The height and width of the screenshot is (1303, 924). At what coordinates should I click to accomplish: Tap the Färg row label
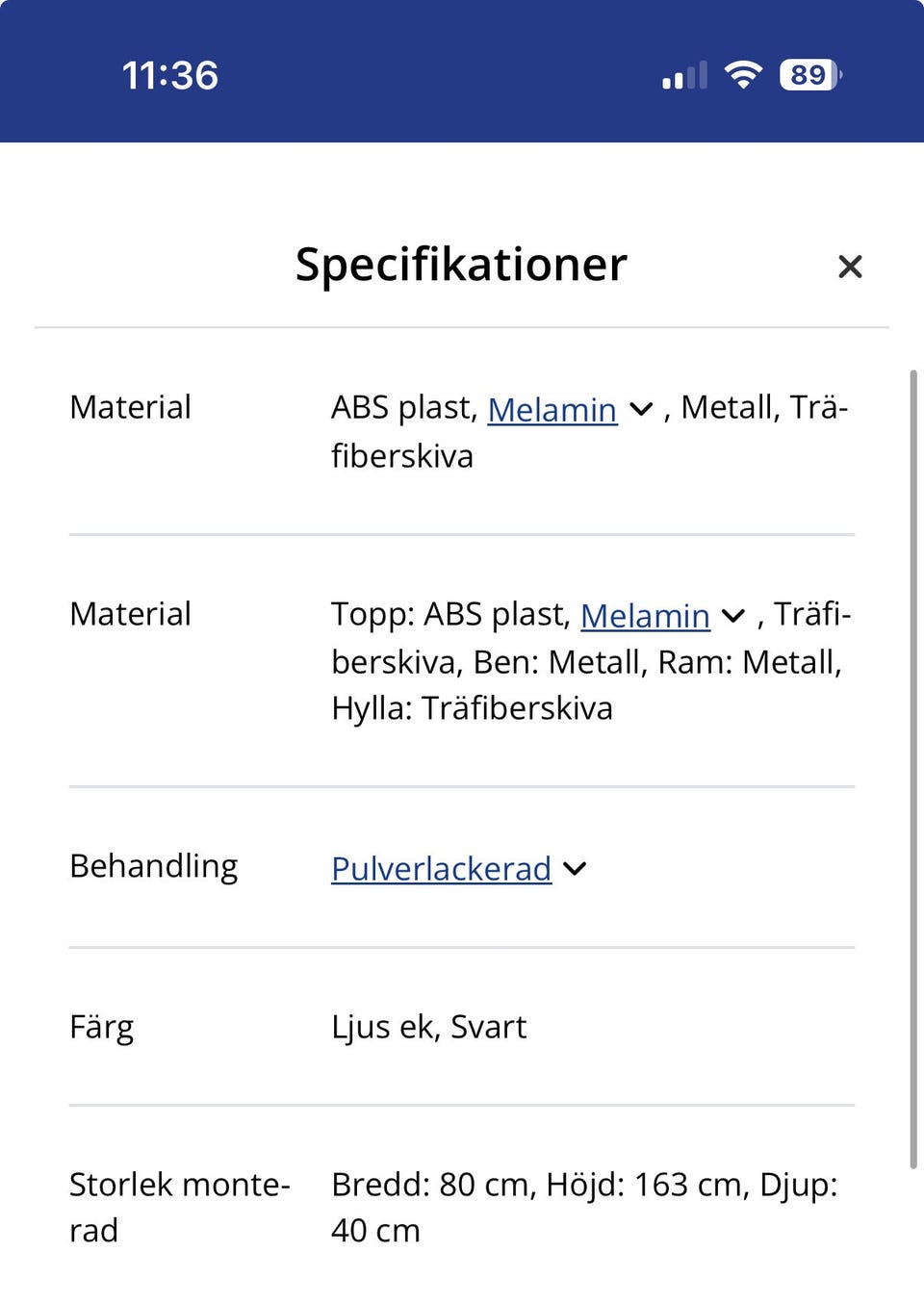102,1027
